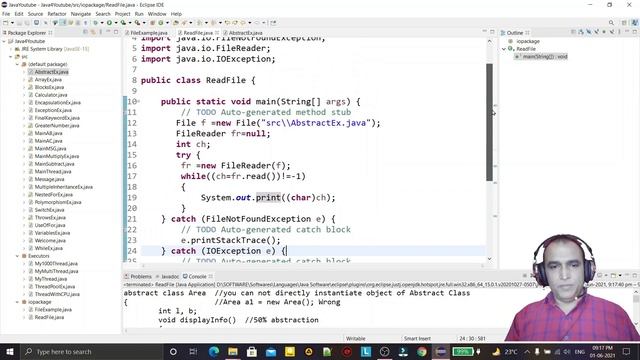Click the Eclipse toolbar Search magnifier icon
Screen dimensions: 640x360
click(x=611, y=23)
